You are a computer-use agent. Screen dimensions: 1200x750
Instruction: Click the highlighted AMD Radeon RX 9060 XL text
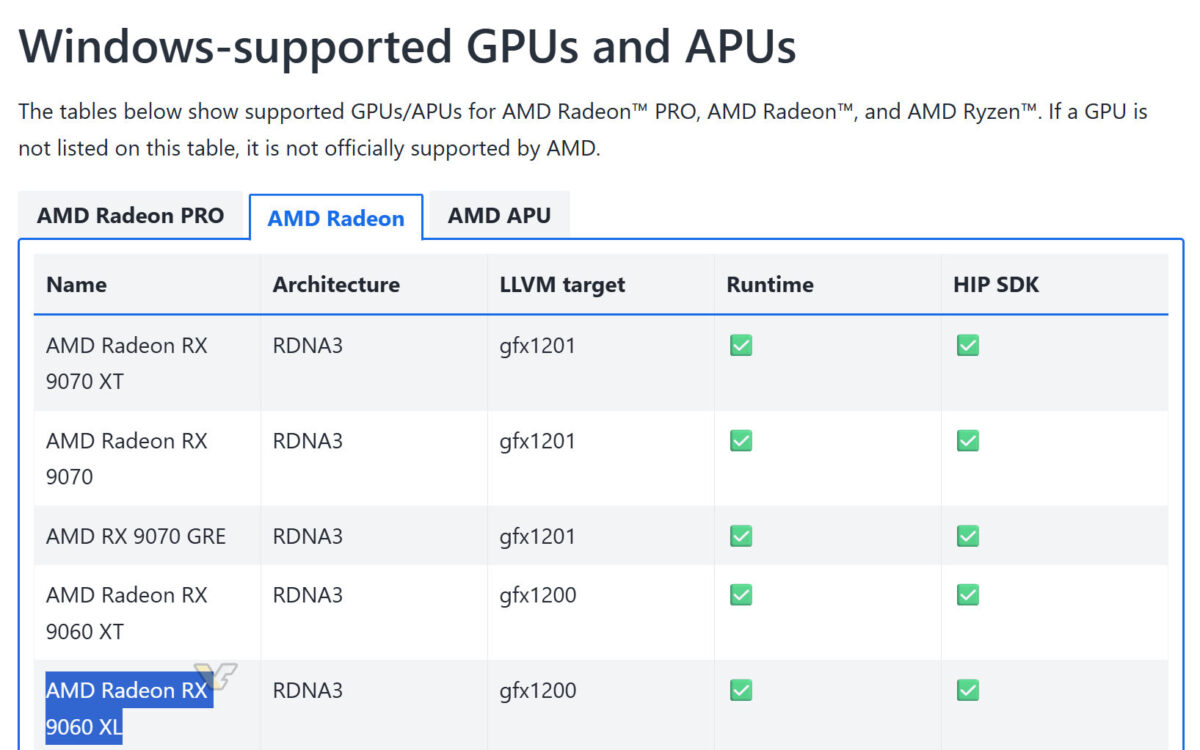tap(126, 708)
